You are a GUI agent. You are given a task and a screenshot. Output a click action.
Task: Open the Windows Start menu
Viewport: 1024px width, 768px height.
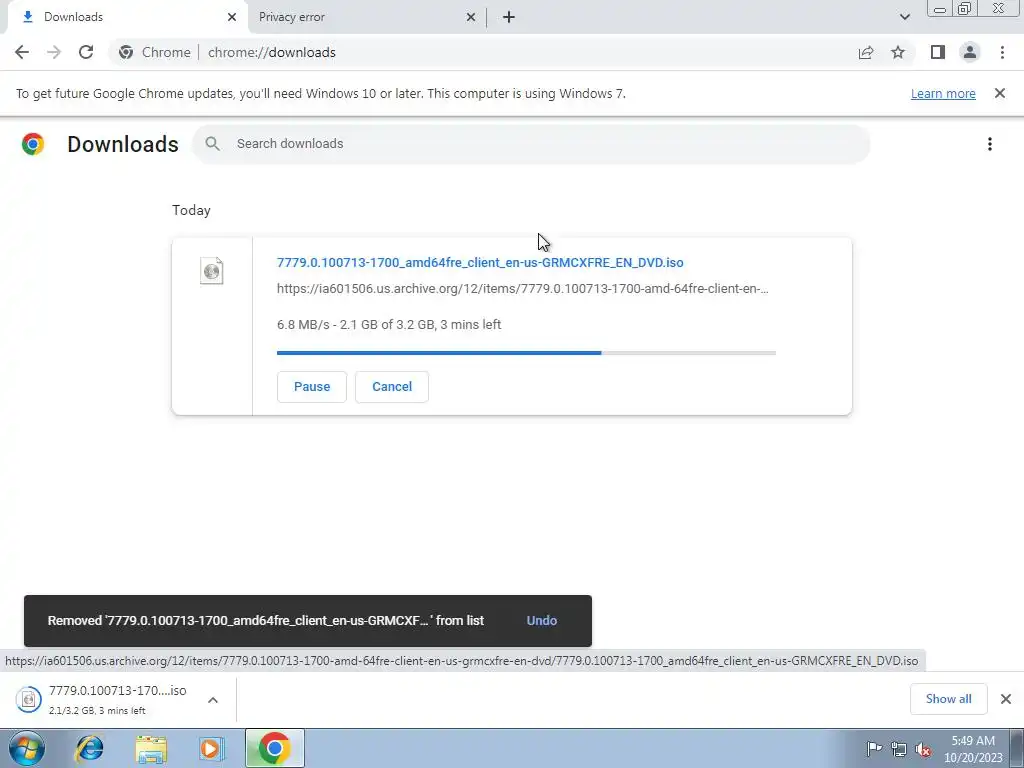pos(27,748)
